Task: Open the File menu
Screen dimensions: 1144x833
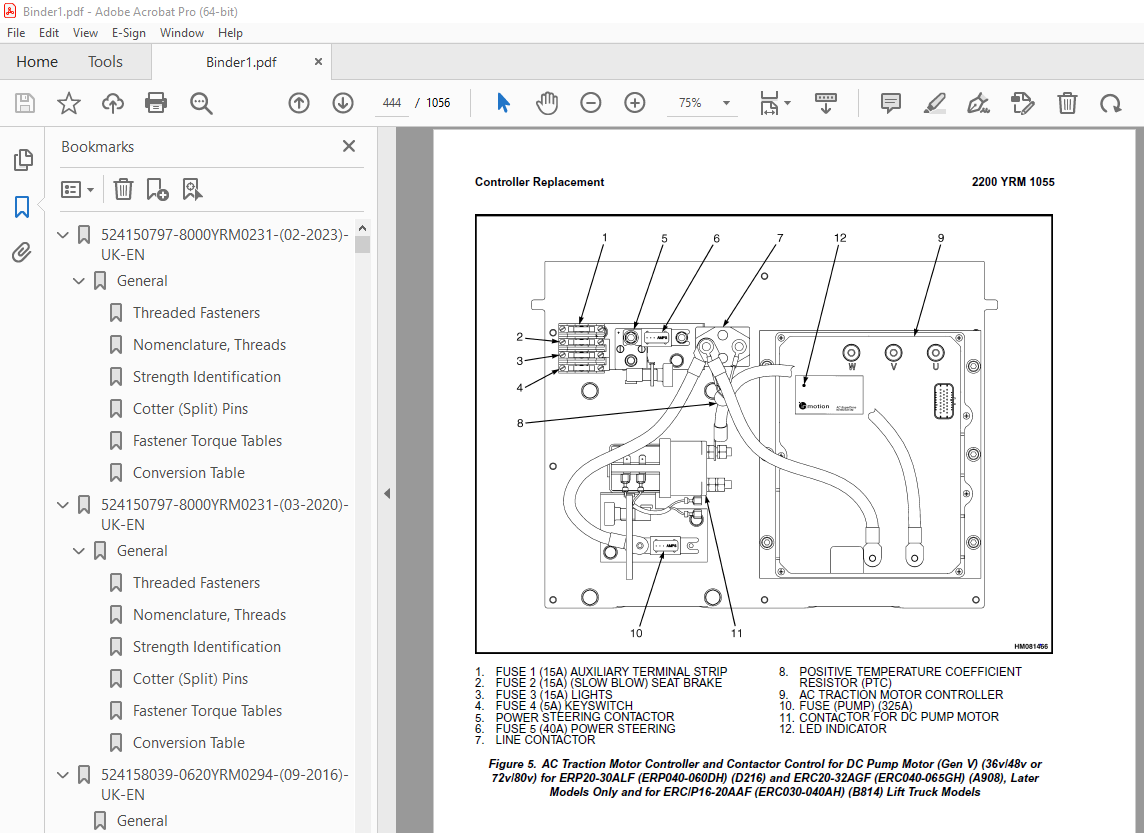Action: [16, 33]
